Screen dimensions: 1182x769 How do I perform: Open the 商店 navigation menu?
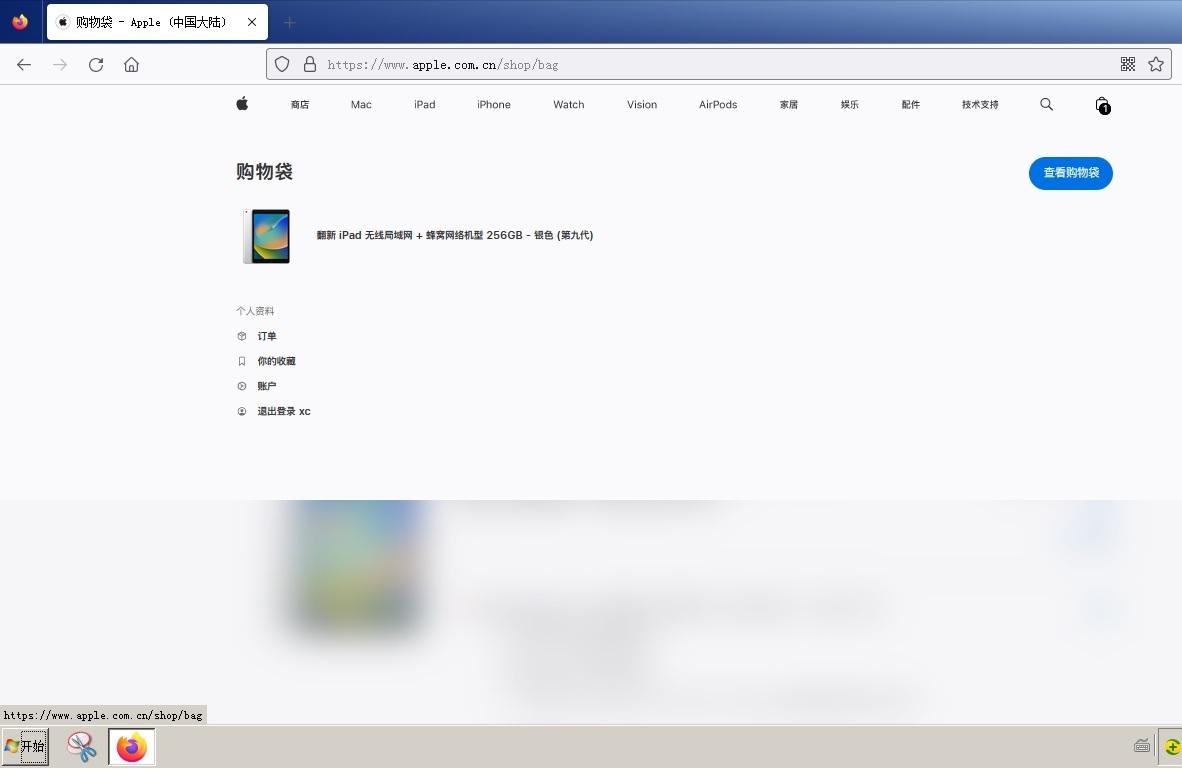point(300,105)
